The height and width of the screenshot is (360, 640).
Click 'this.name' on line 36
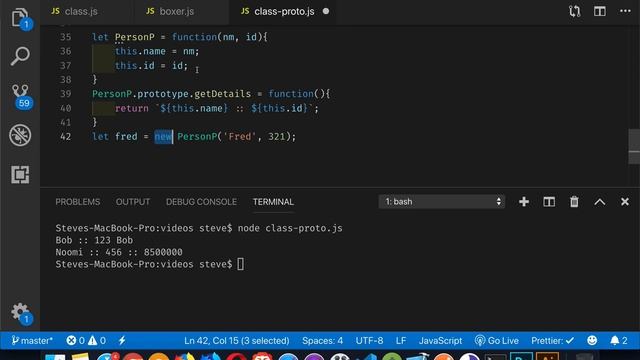click(x=140, y=51)
